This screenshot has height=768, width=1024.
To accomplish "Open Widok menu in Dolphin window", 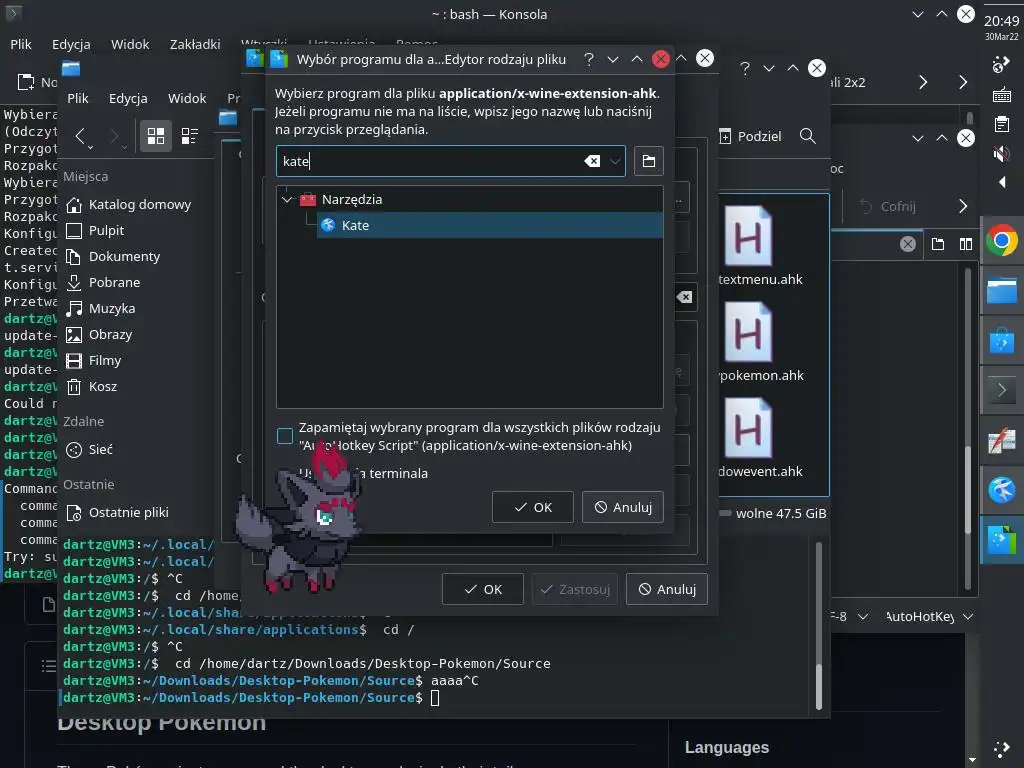I will (x=187, y=99).
